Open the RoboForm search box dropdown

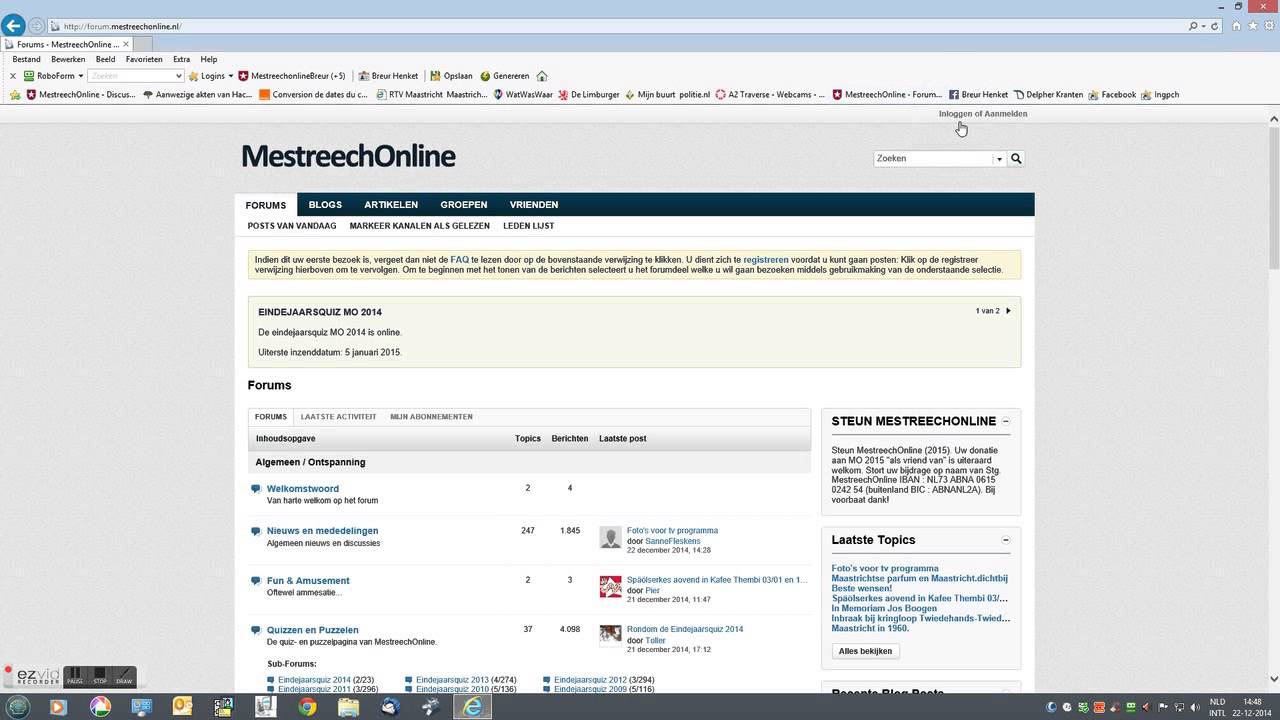178,76
